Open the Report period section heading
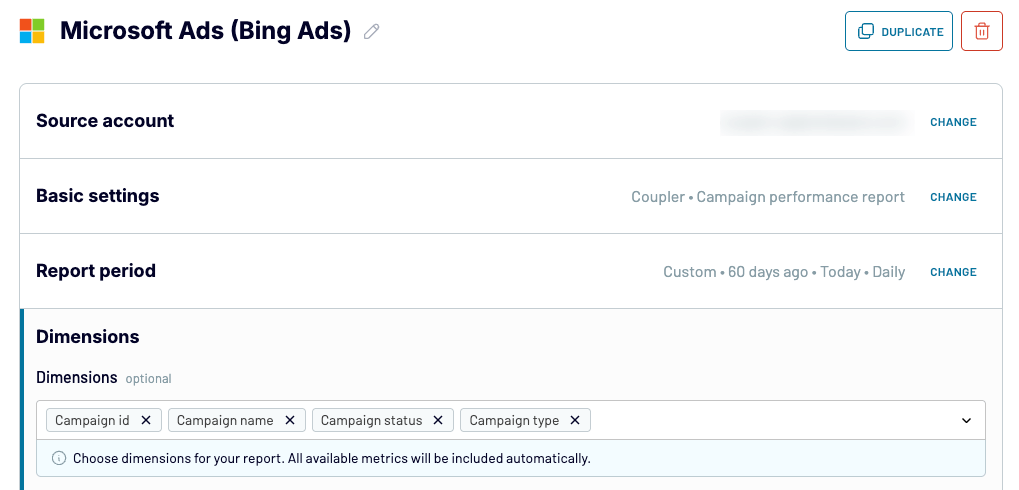The image size is (1019, 490). tap(96, 271)
